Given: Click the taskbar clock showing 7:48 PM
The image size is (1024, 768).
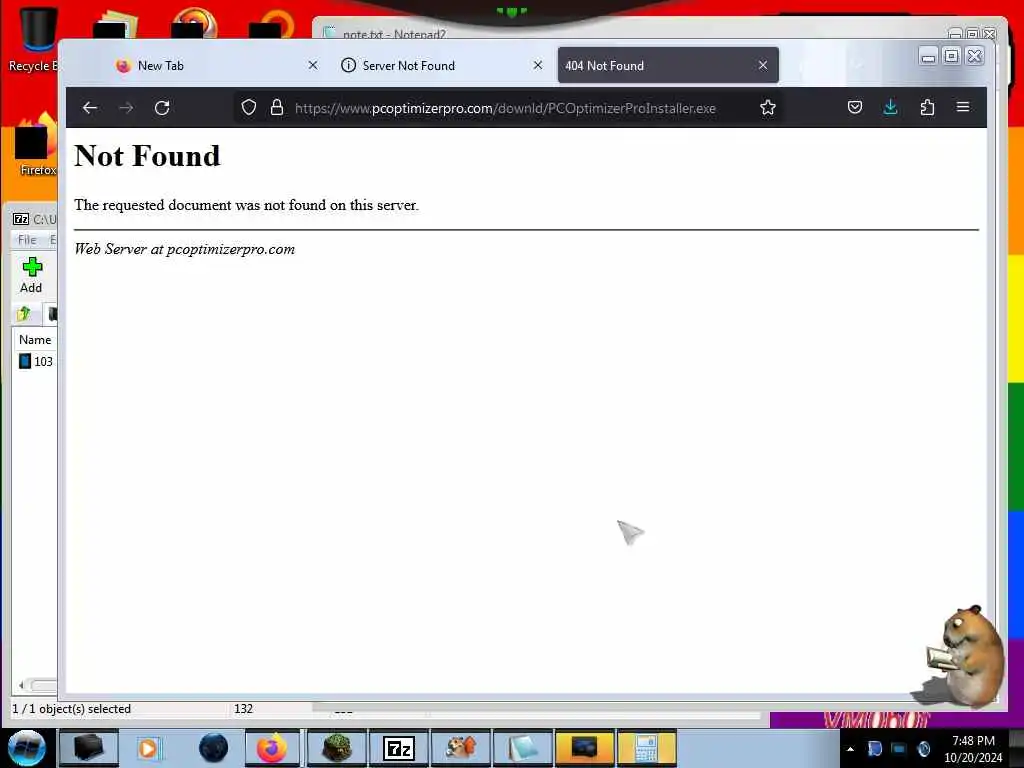Looking at the screenshot, I should coord(973,749).
